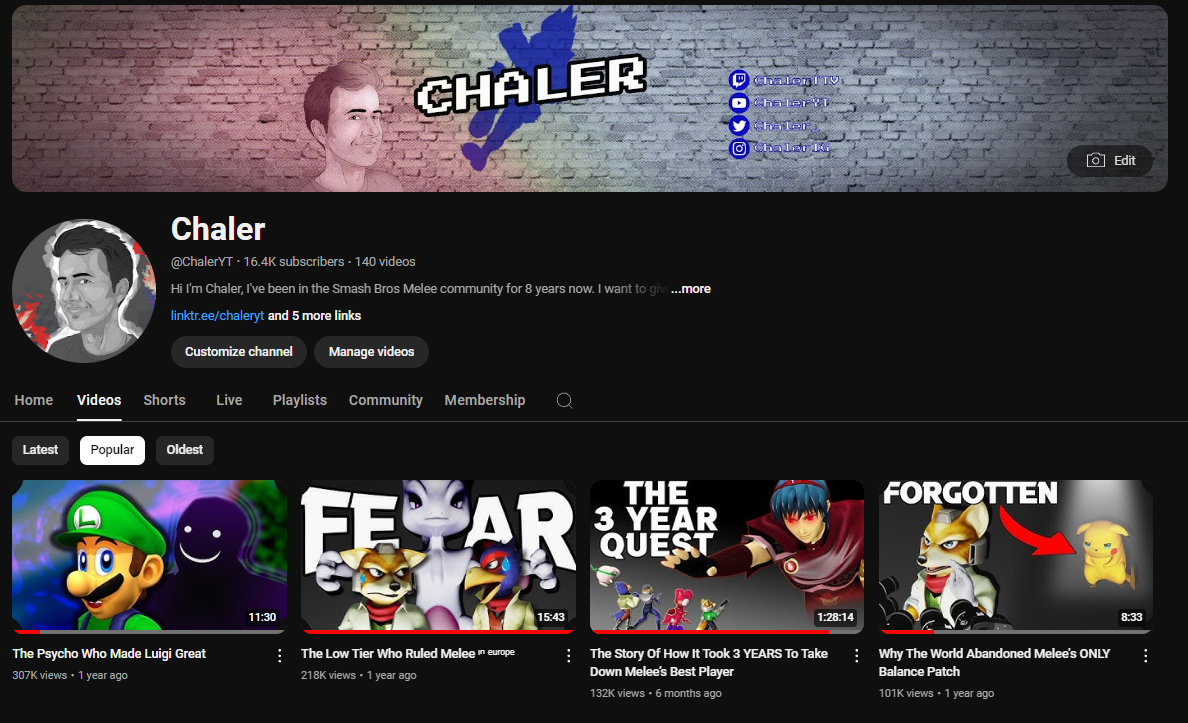
Task: Open options menu for Luigi video
Action: [x=280, y=656]
